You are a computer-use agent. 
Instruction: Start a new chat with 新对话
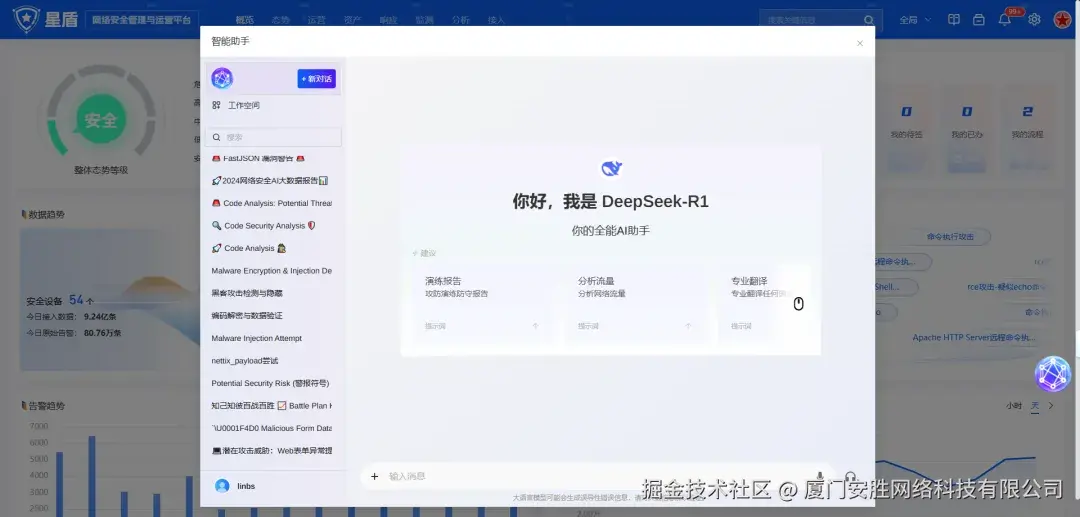click(x=316, y=78)
